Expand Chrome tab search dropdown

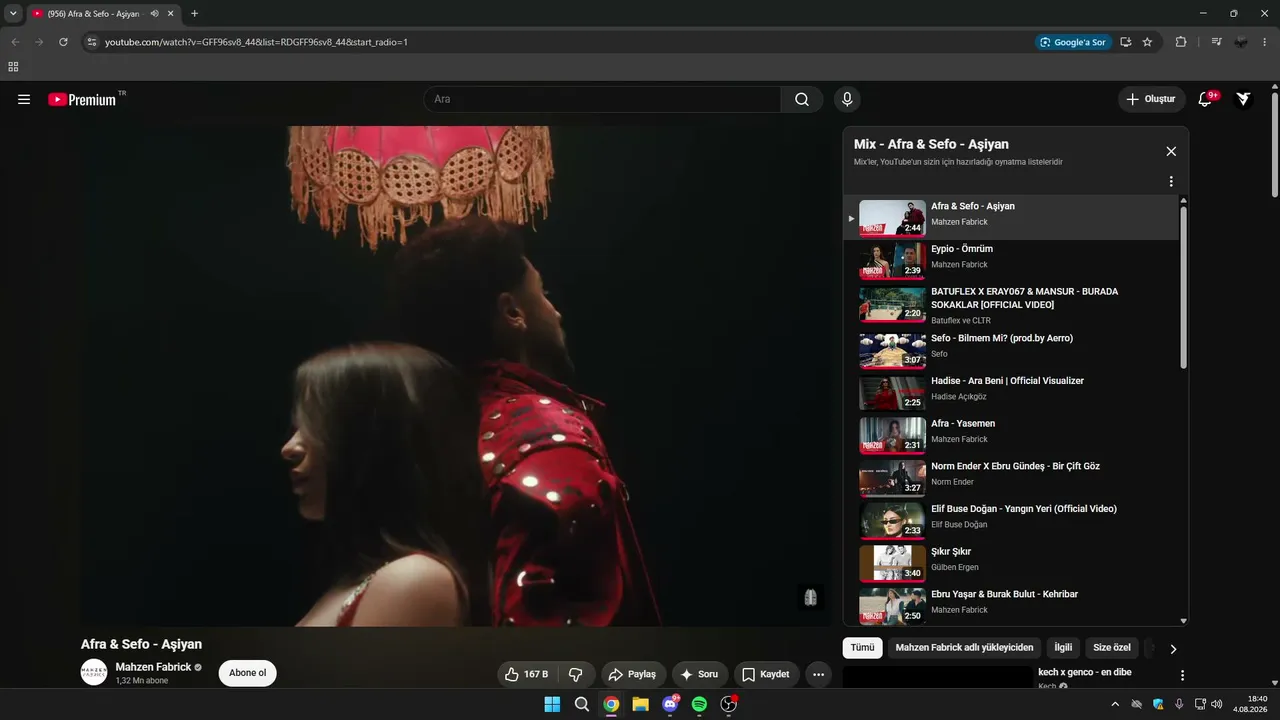point(13,14)
